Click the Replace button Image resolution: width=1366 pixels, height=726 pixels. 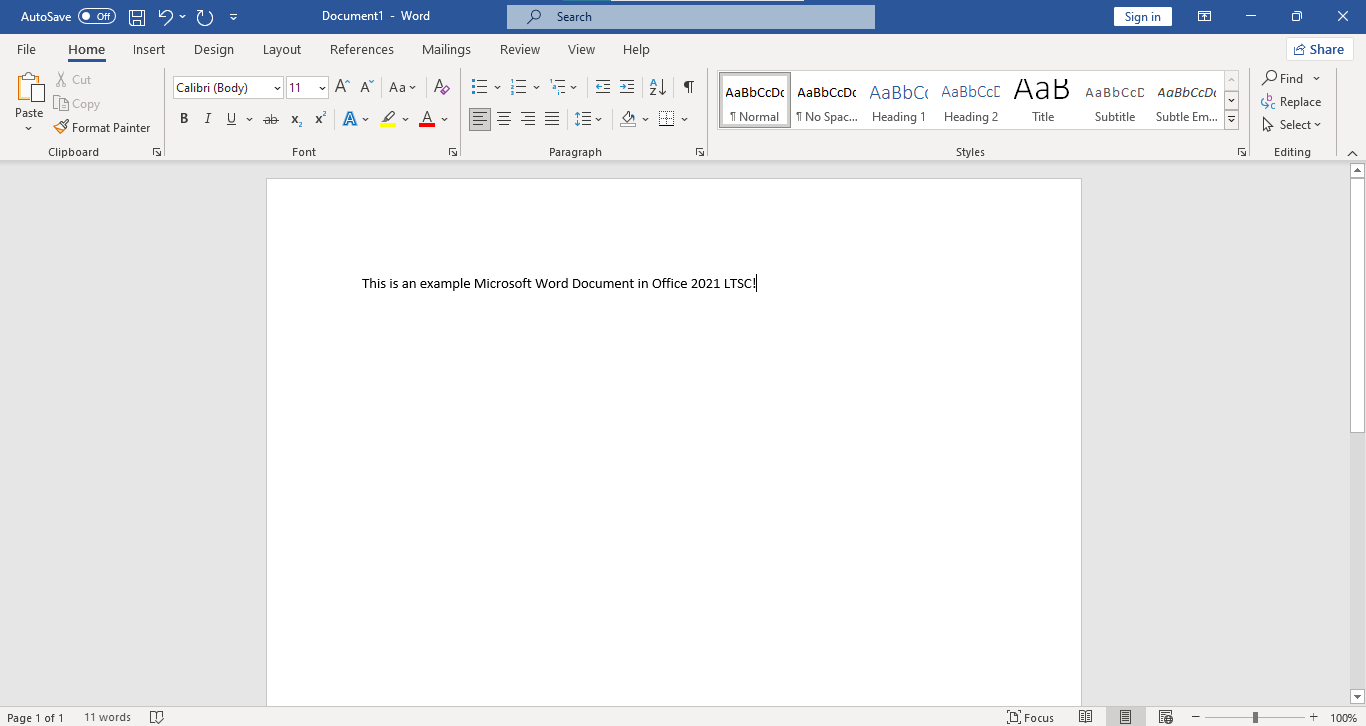[x=1291, y=102]
